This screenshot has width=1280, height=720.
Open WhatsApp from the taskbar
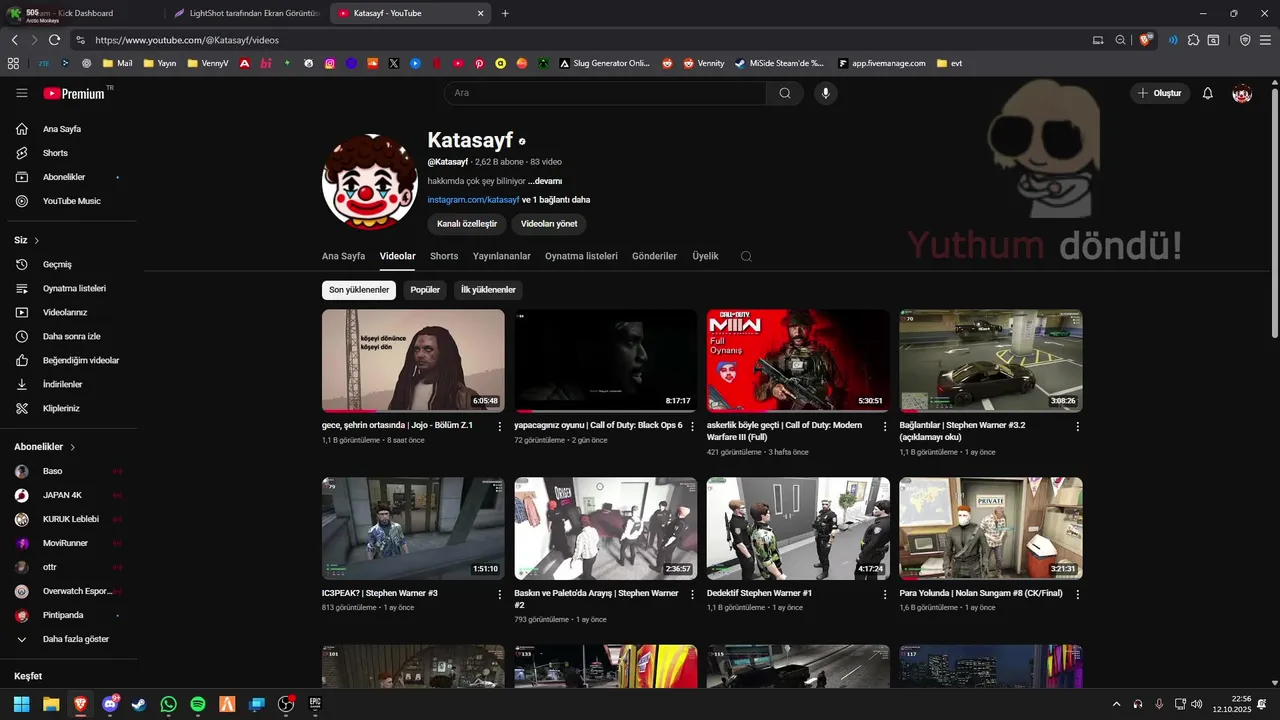(x=168, y=704)
